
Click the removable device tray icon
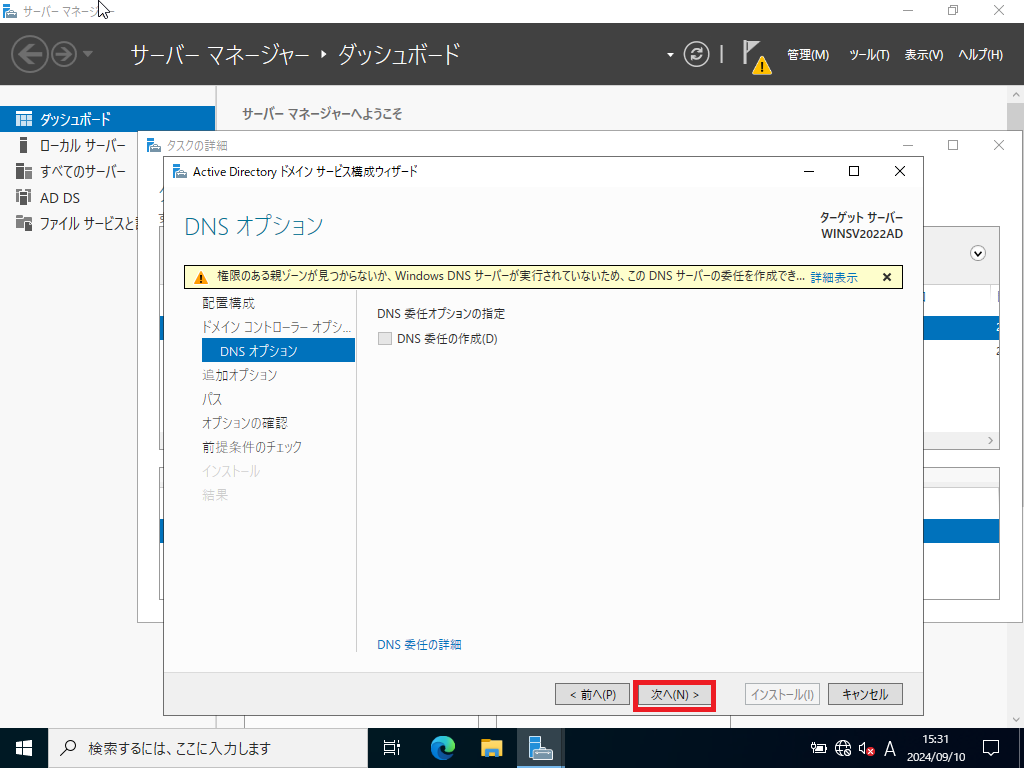818,748
